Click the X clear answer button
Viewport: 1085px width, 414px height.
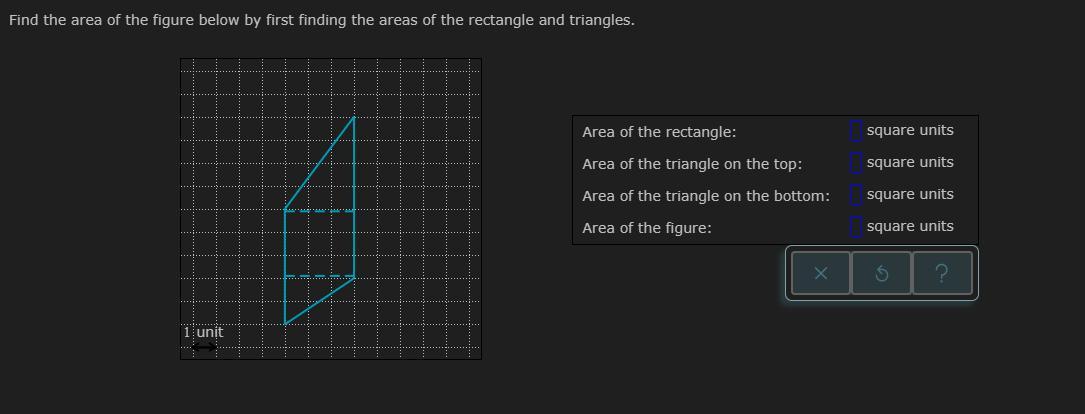pyautogui.click(x=820, y=274)
